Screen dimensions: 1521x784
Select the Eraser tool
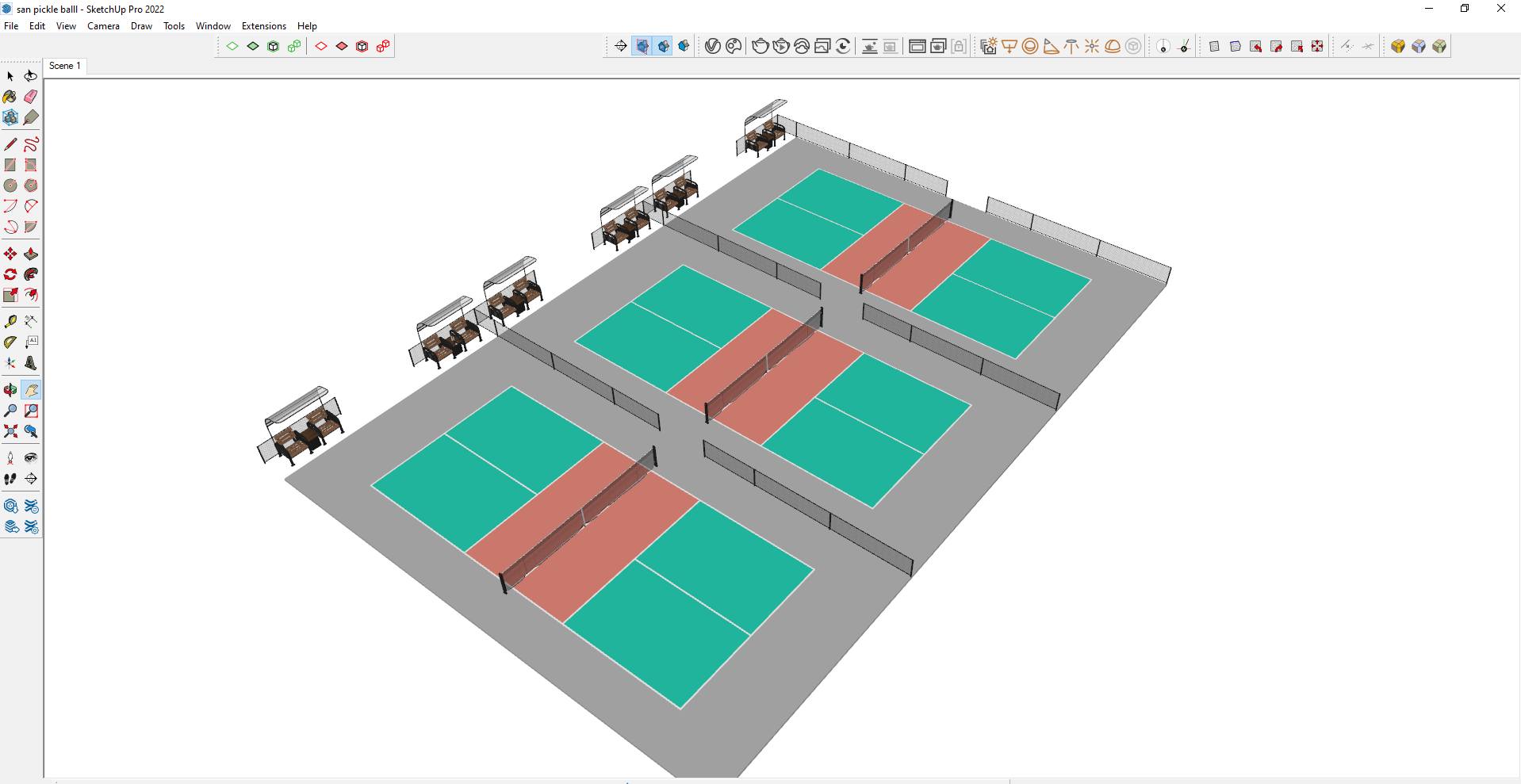coord(31,97)
